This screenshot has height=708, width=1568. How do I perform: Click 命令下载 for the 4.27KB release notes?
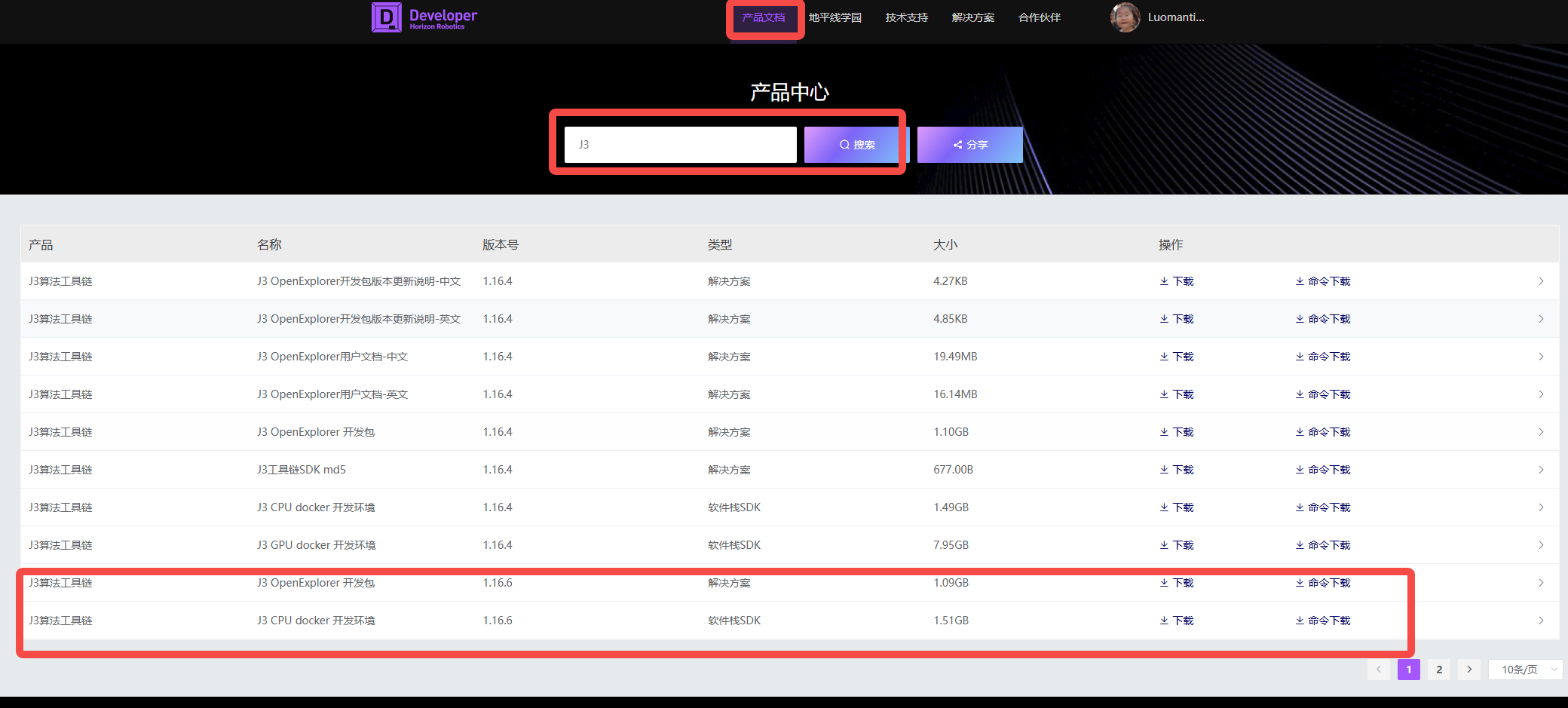click(x=1323, y=281)
